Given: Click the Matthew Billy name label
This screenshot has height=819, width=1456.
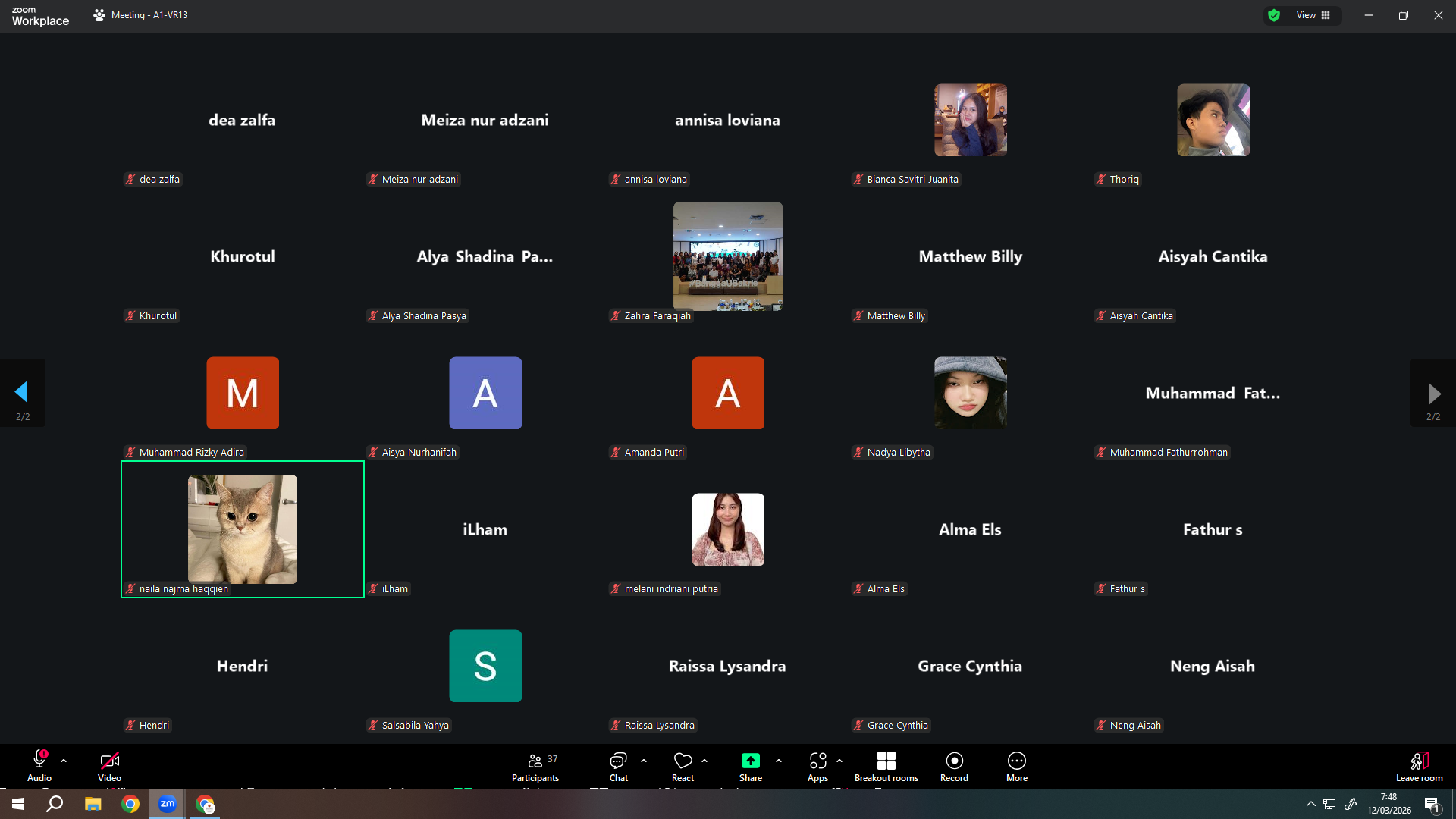Looking at the screenshot, I should pyautogui.click(x=890, y=316).
